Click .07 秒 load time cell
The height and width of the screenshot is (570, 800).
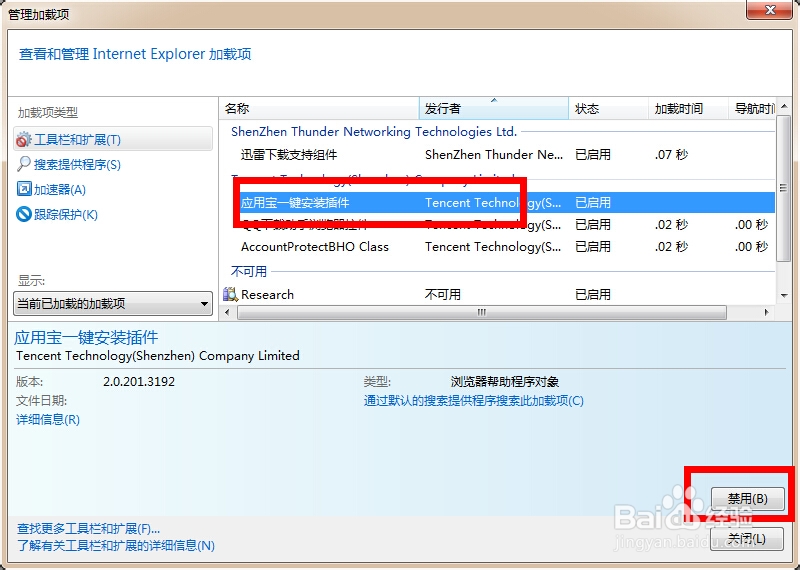(671, 154)
